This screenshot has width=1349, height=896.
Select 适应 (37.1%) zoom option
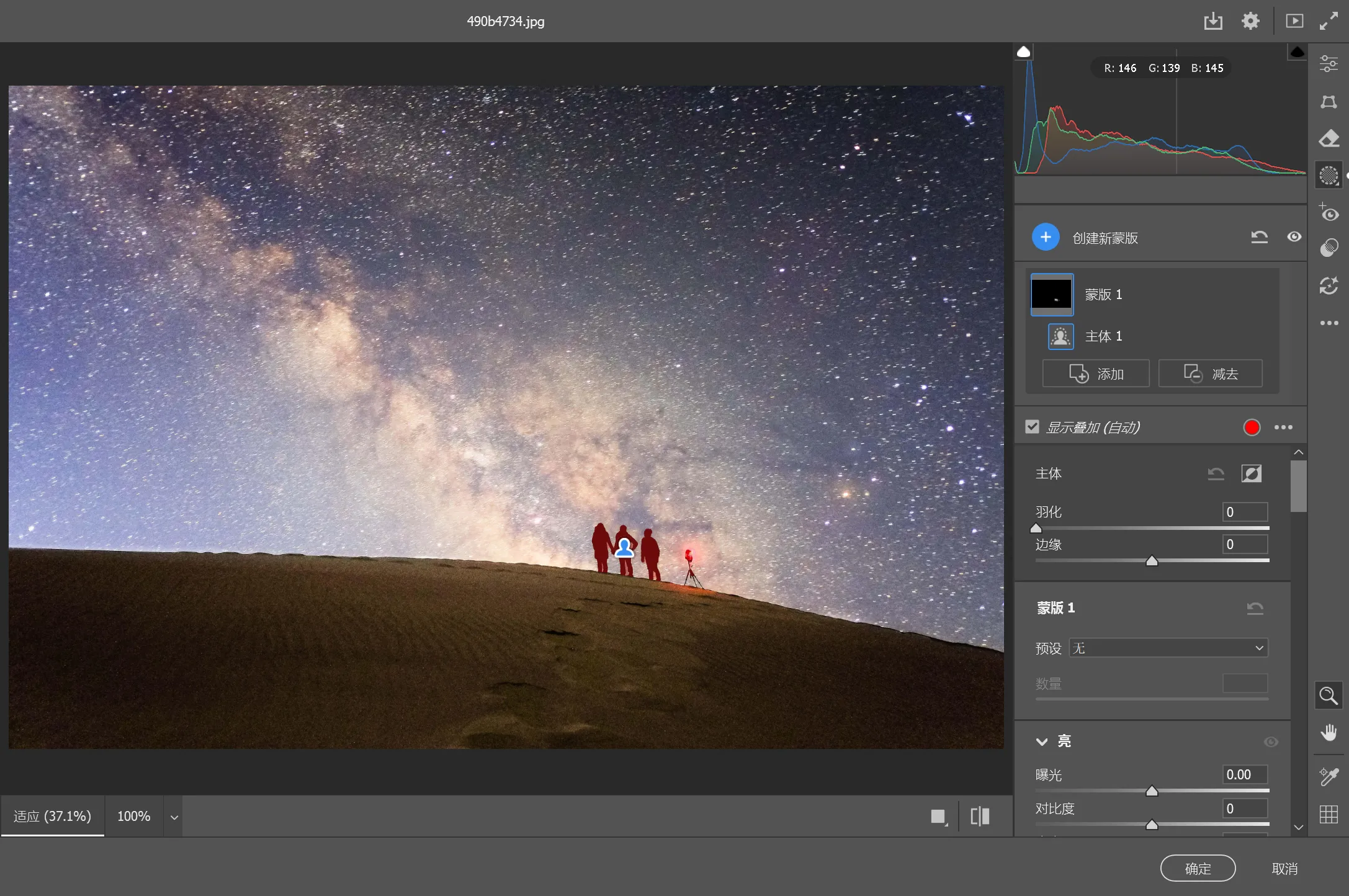coord(52,816)
